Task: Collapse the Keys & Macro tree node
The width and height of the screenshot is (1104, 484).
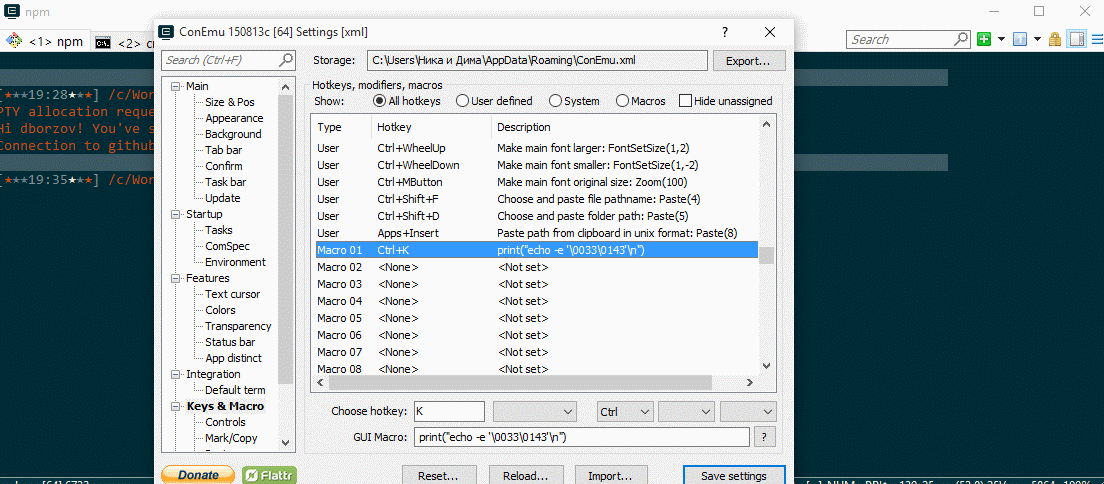Action: pyautogui.click(x=175, y=406)
